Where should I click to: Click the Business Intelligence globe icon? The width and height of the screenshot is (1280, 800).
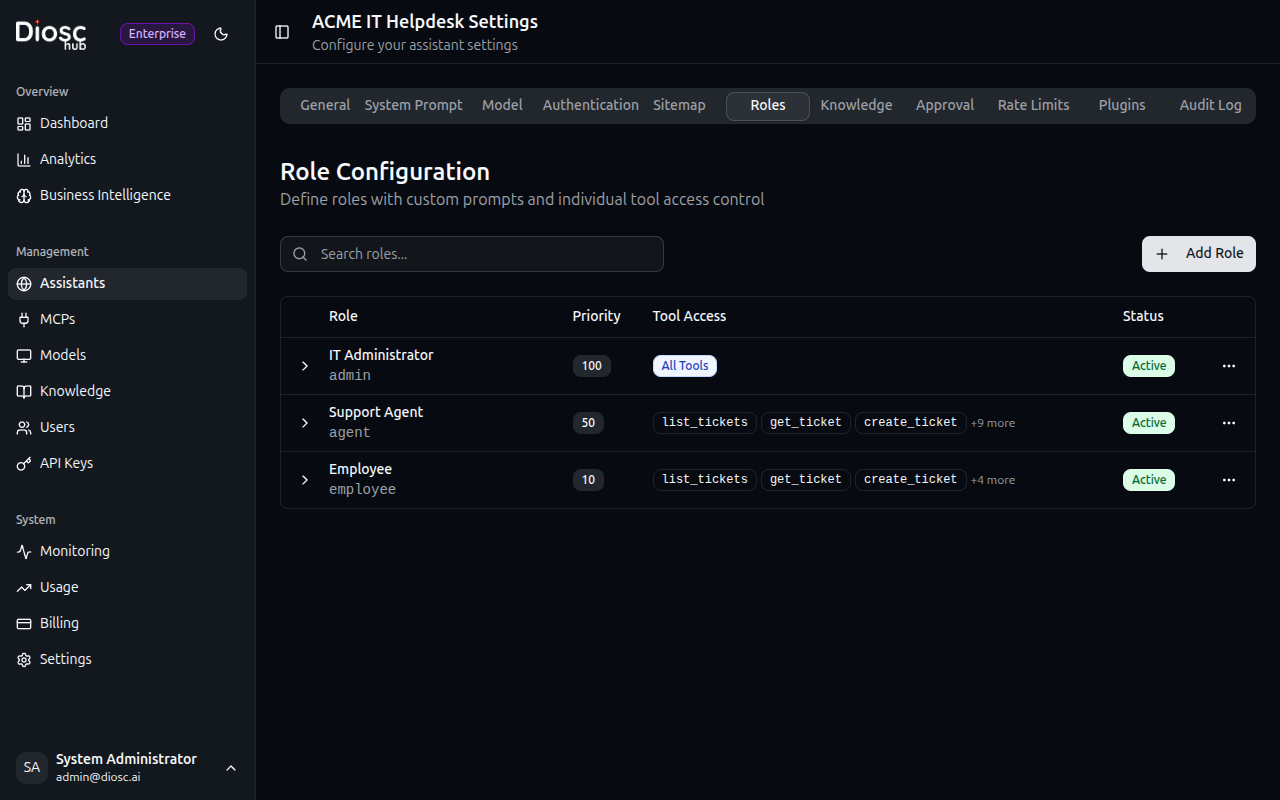pyautogui.click(x=23, y=195)
